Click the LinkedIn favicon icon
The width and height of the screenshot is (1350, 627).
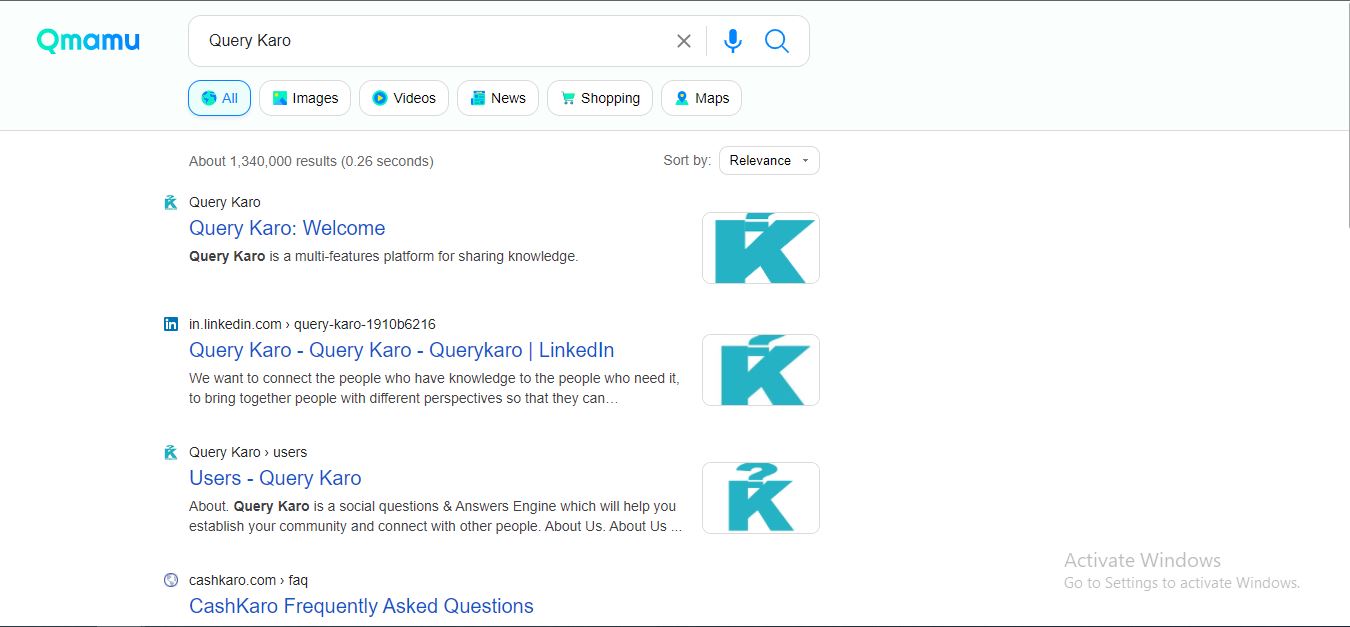click(170, 324)
